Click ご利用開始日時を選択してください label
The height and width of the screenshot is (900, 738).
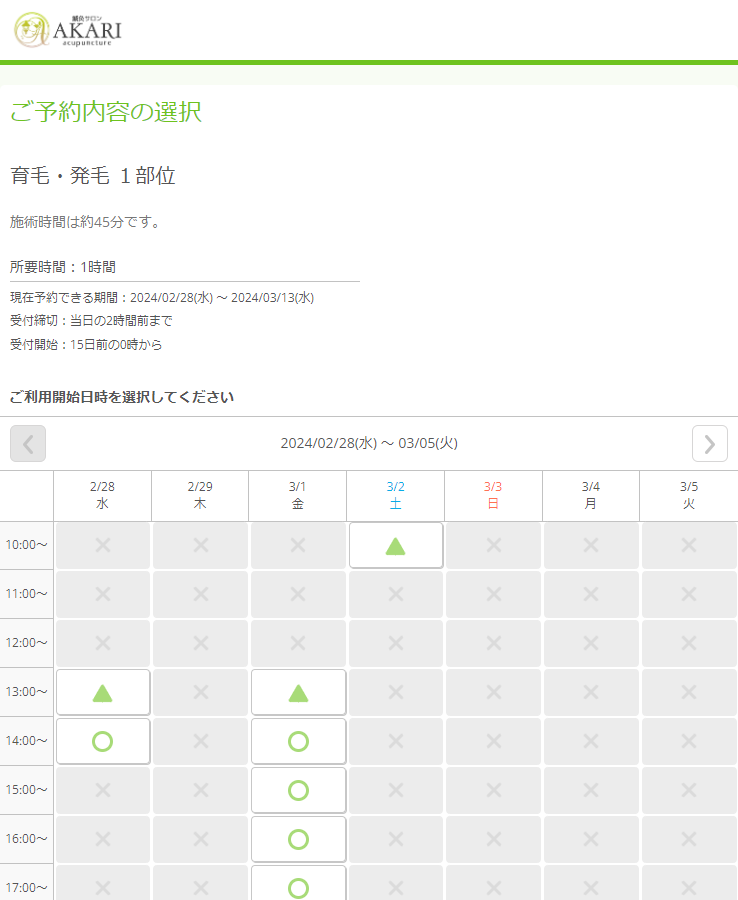click(x=122, y=397)
